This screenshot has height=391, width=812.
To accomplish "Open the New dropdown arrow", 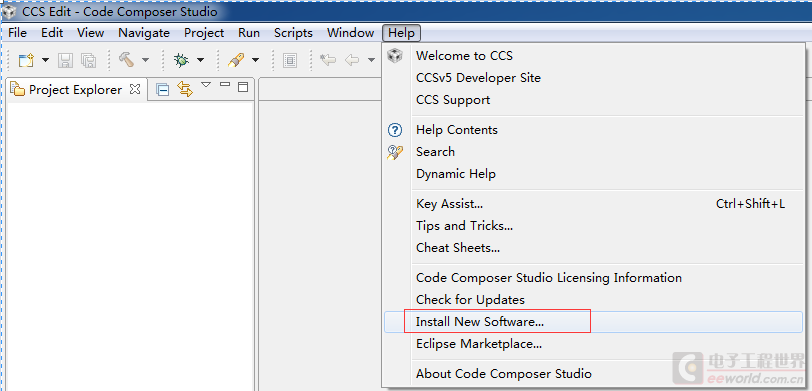I will pyautogui.click(x=45, y=60).
